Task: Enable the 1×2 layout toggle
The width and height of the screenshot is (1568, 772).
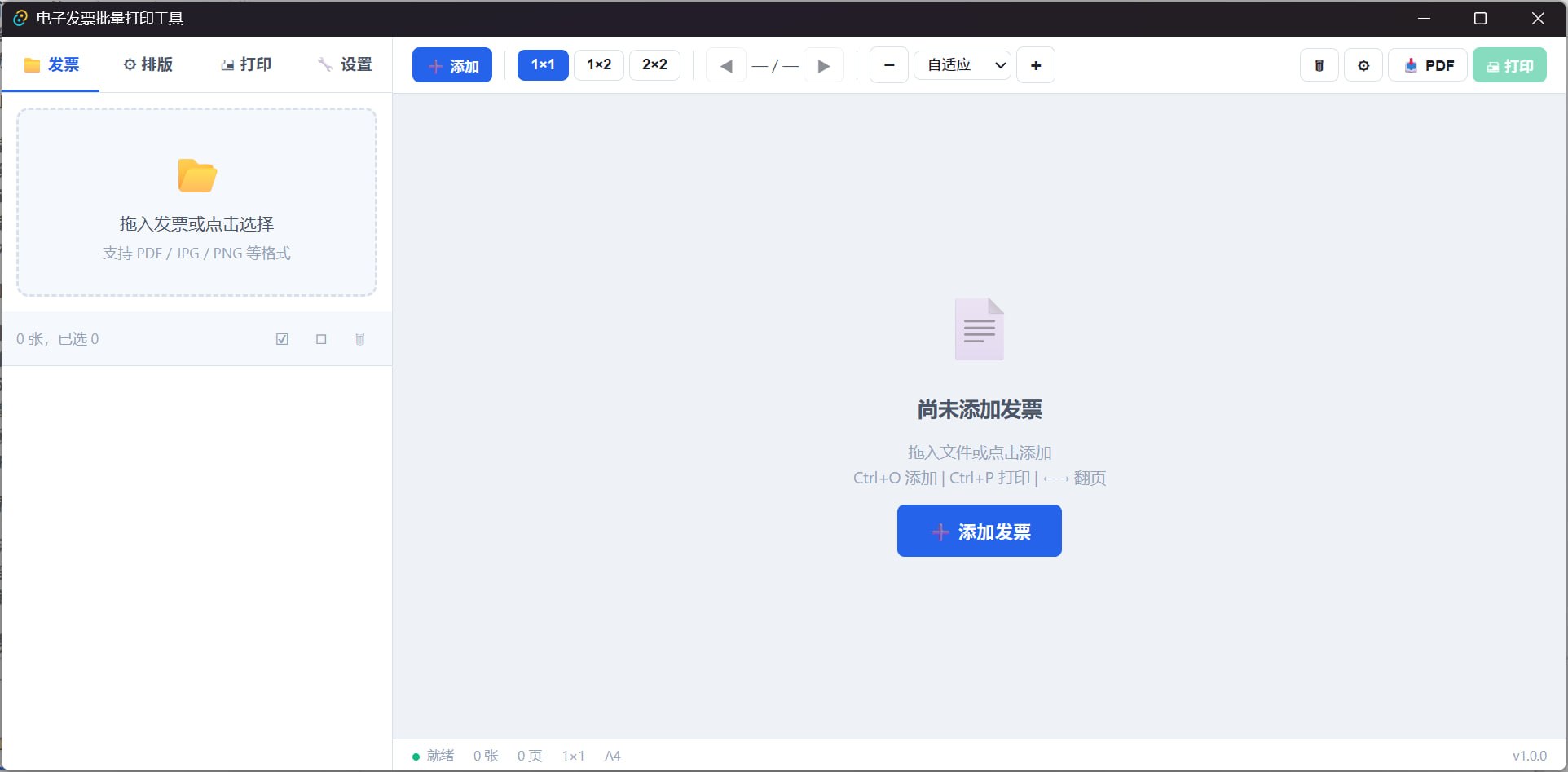Action: [598, 64]
